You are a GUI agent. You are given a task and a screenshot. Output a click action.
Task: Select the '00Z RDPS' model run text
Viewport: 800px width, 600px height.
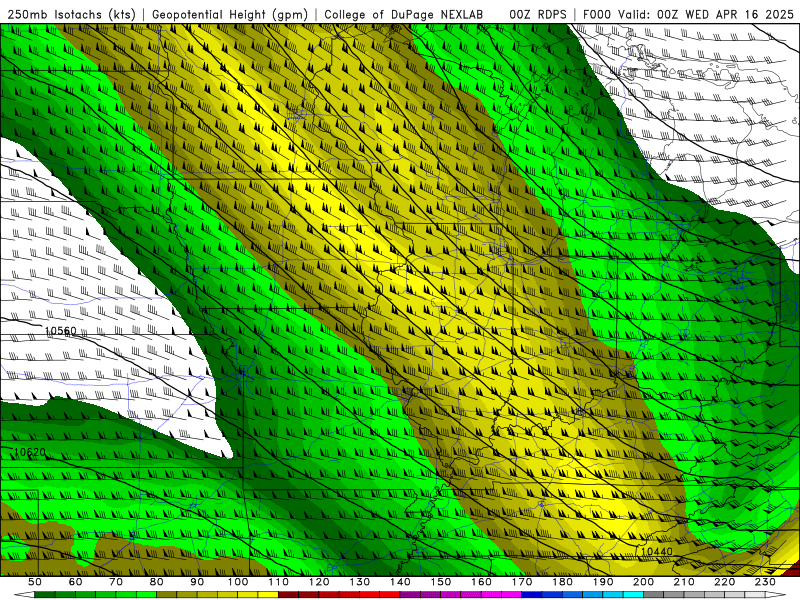(538, 14)
